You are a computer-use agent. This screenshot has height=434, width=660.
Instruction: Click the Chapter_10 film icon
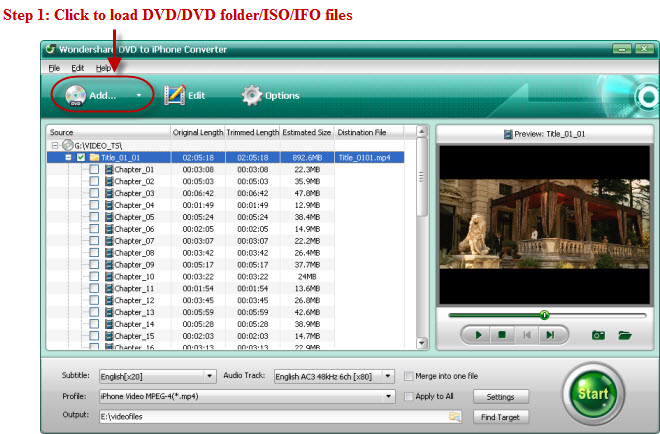(x=109, y=277)
